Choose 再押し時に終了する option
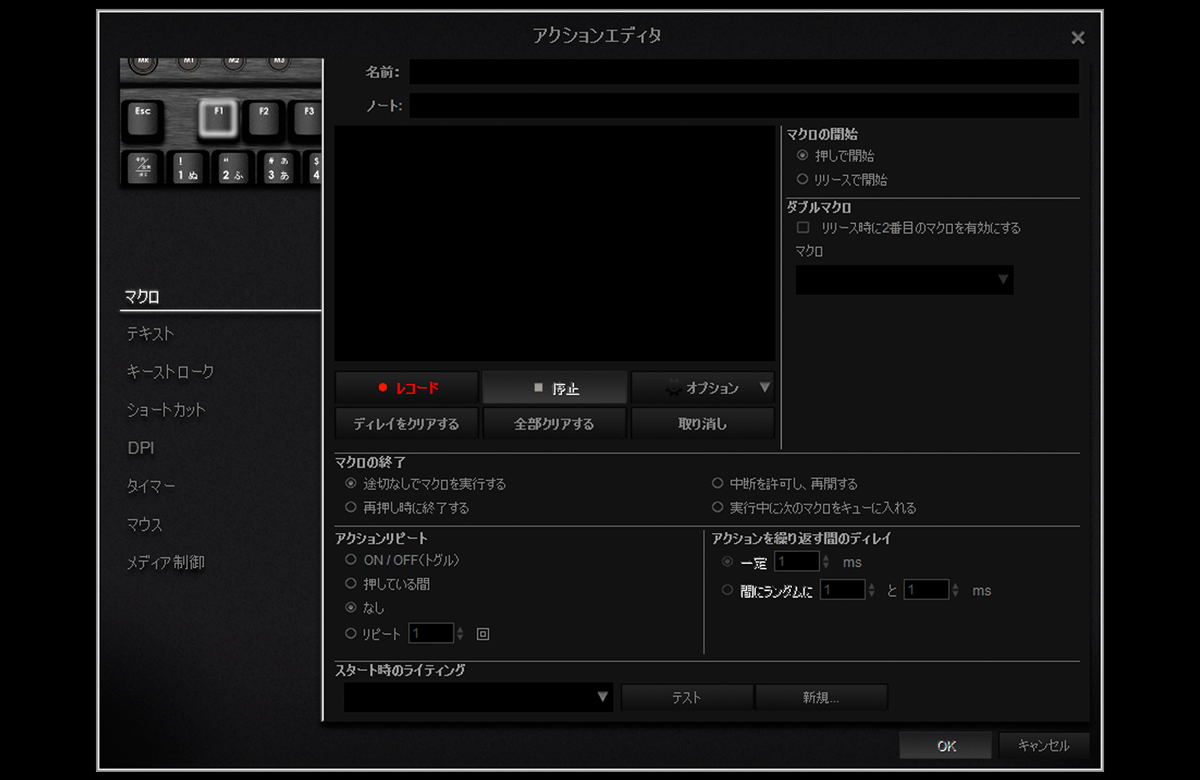The image size is (1200, 780). [x=351, y=508]
